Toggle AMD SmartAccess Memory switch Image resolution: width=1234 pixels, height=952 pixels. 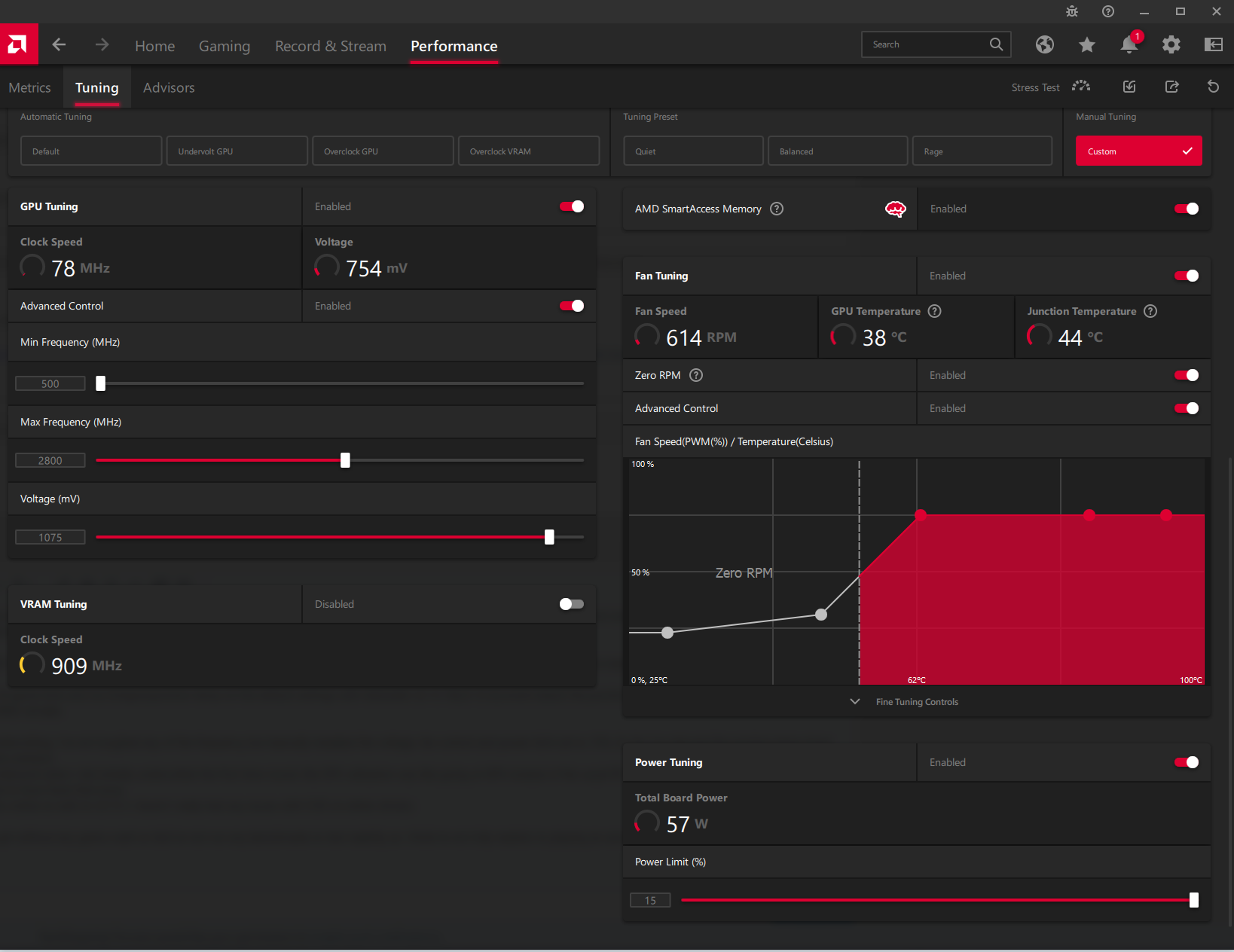pyautogui.click(x=1187, y=209)
